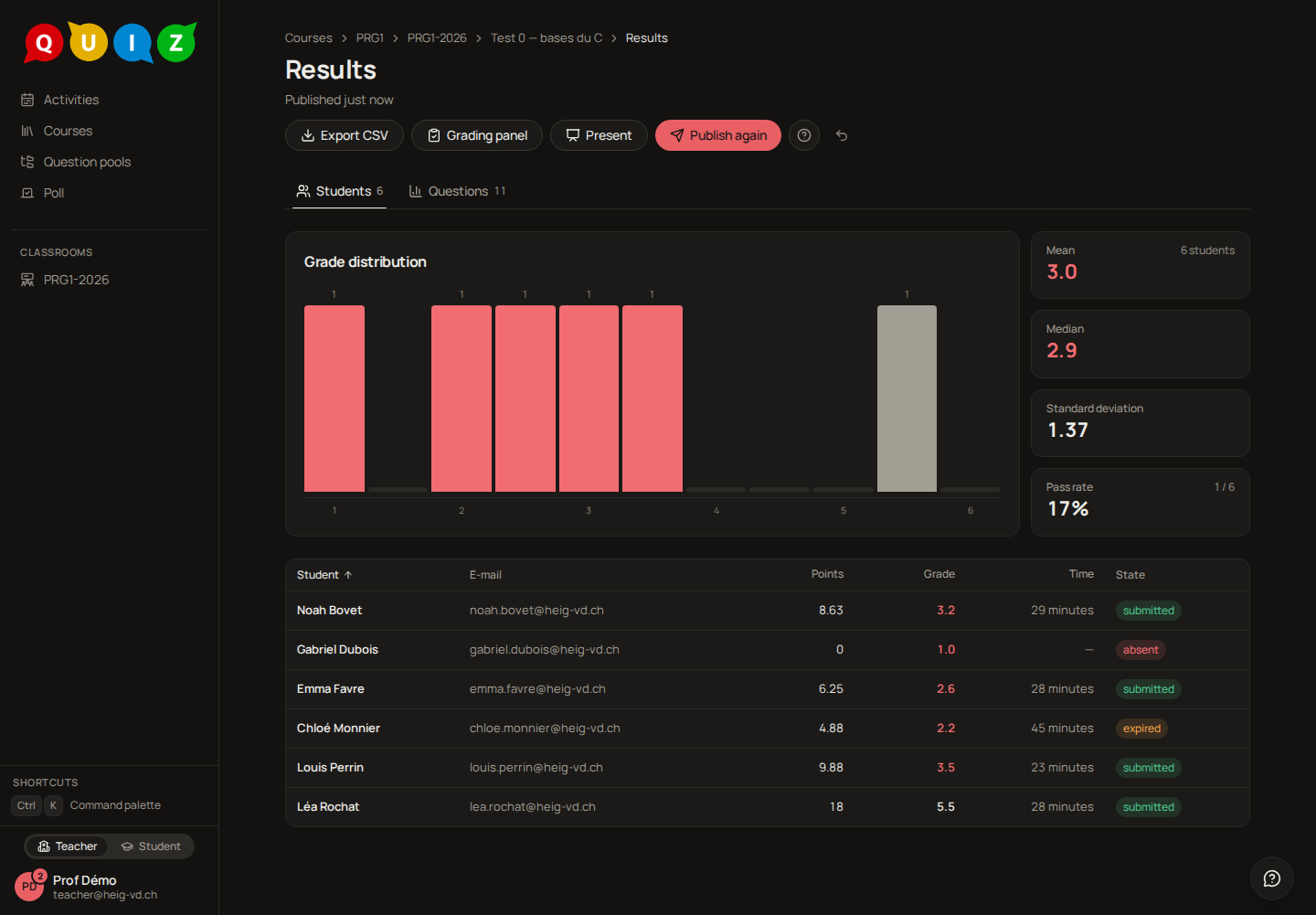Click the absent status badge

1141,650
